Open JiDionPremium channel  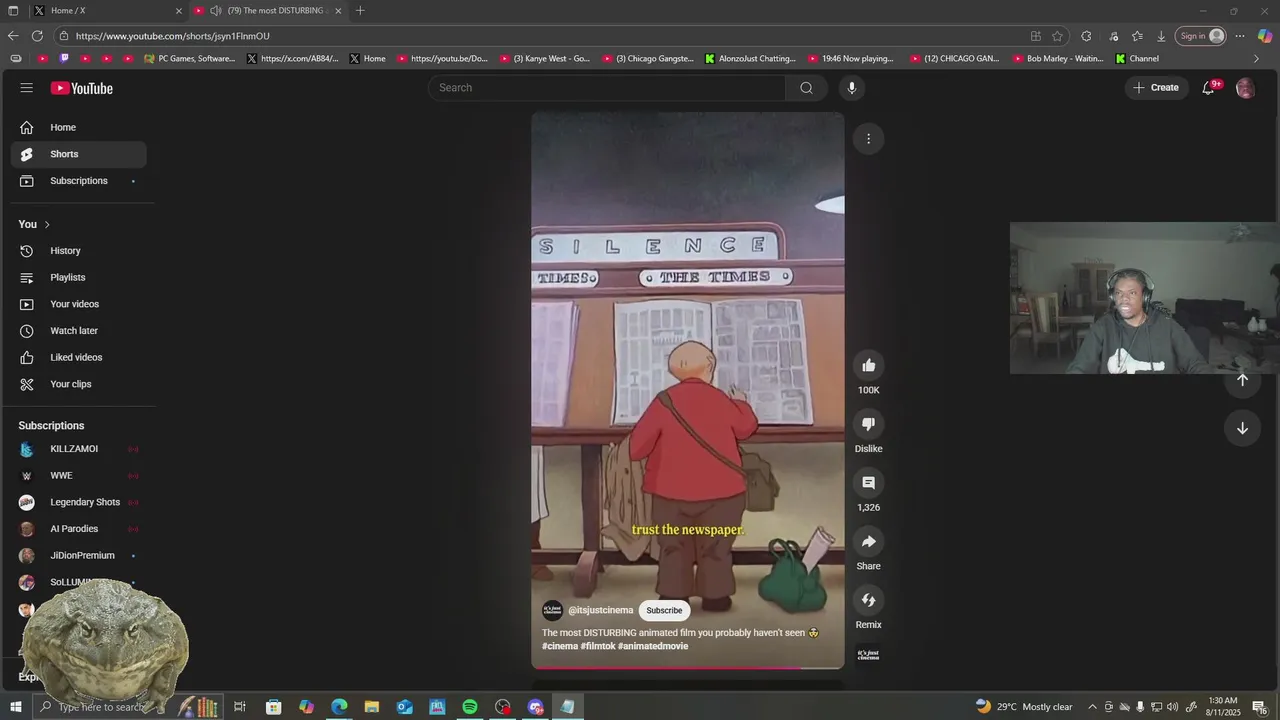78,556
